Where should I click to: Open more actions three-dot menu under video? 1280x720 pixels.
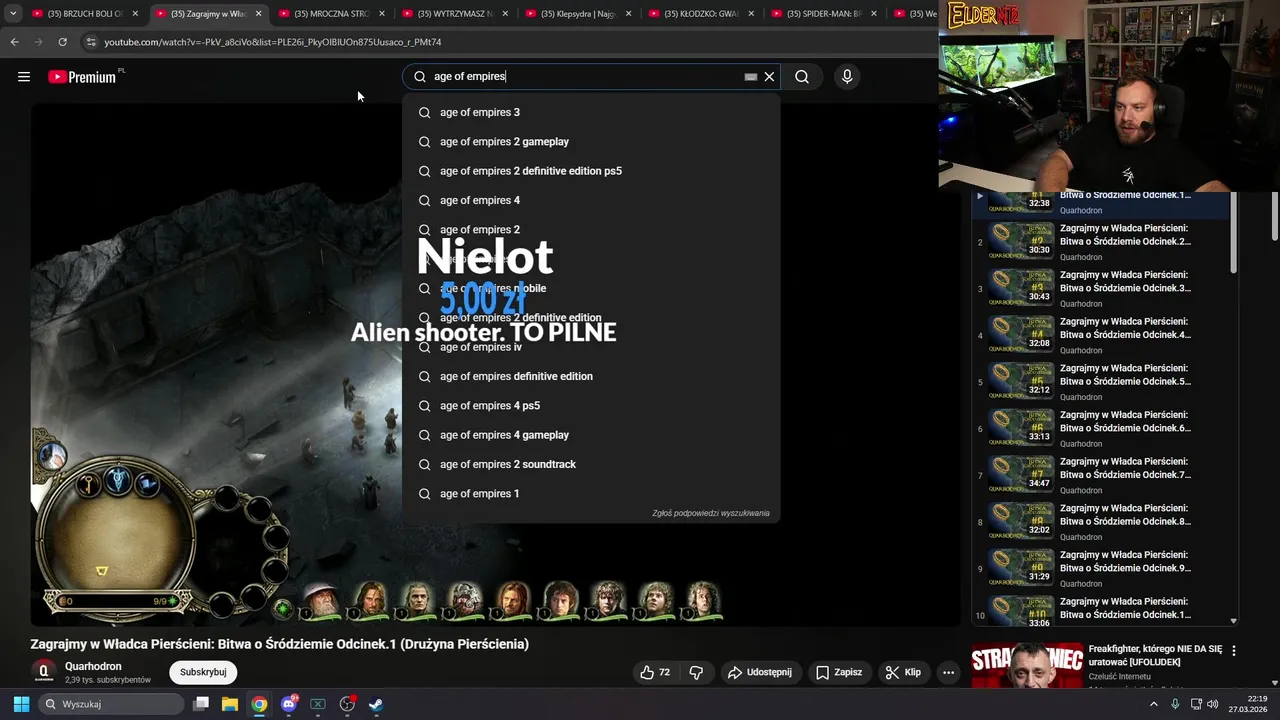tap(948, 673)
